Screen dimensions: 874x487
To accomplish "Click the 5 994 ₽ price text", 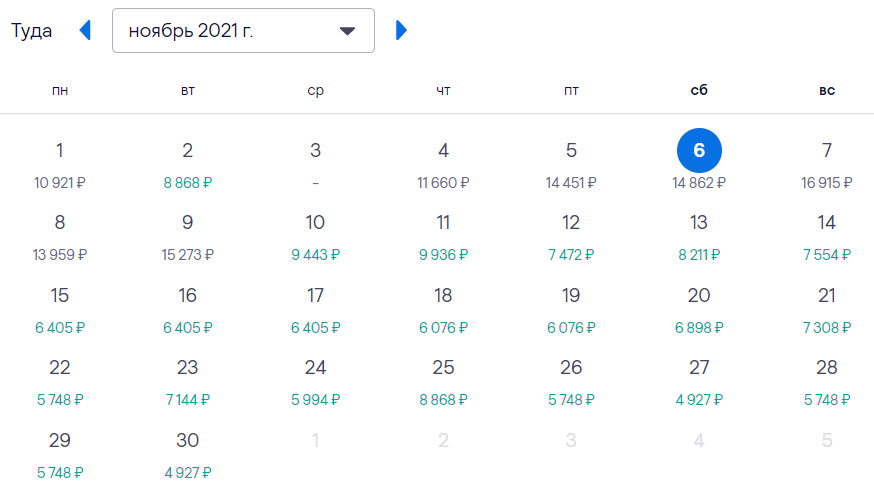I will [x=315, y=400].
